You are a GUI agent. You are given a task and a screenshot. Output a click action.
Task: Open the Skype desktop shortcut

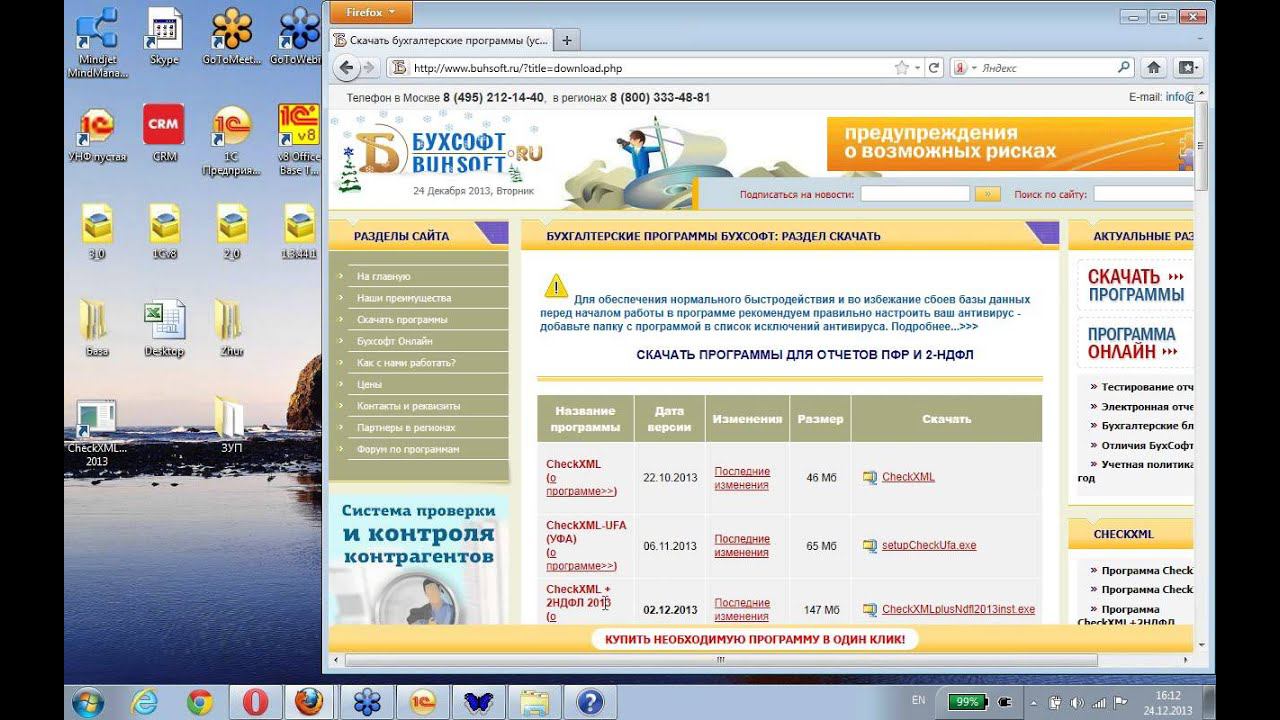pyautogui.click(x=164, y=37)
